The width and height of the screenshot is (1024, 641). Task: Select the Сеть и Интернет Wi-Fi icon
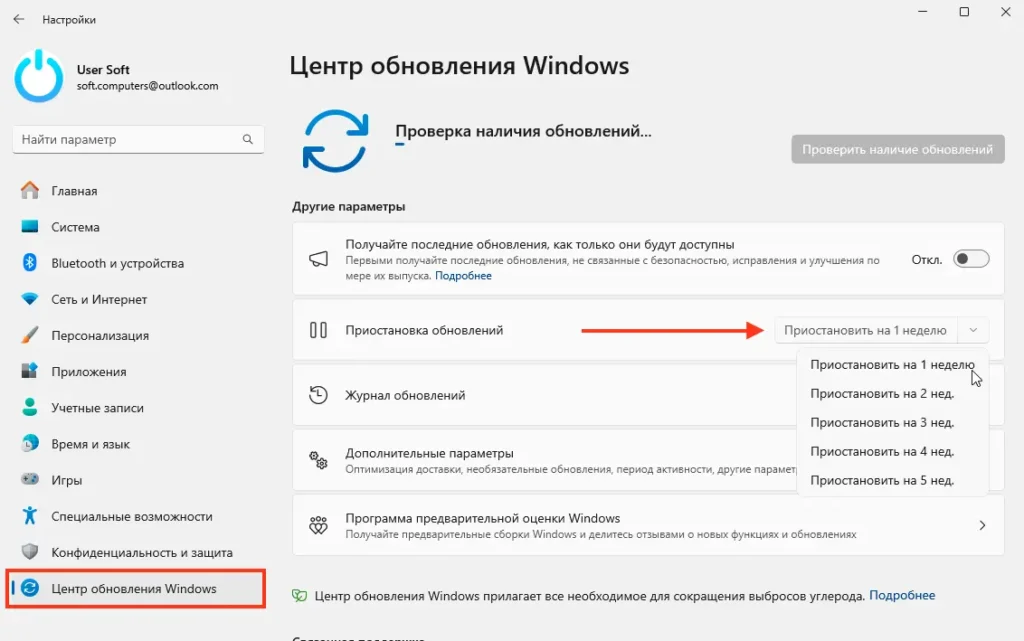click(29, 299)
